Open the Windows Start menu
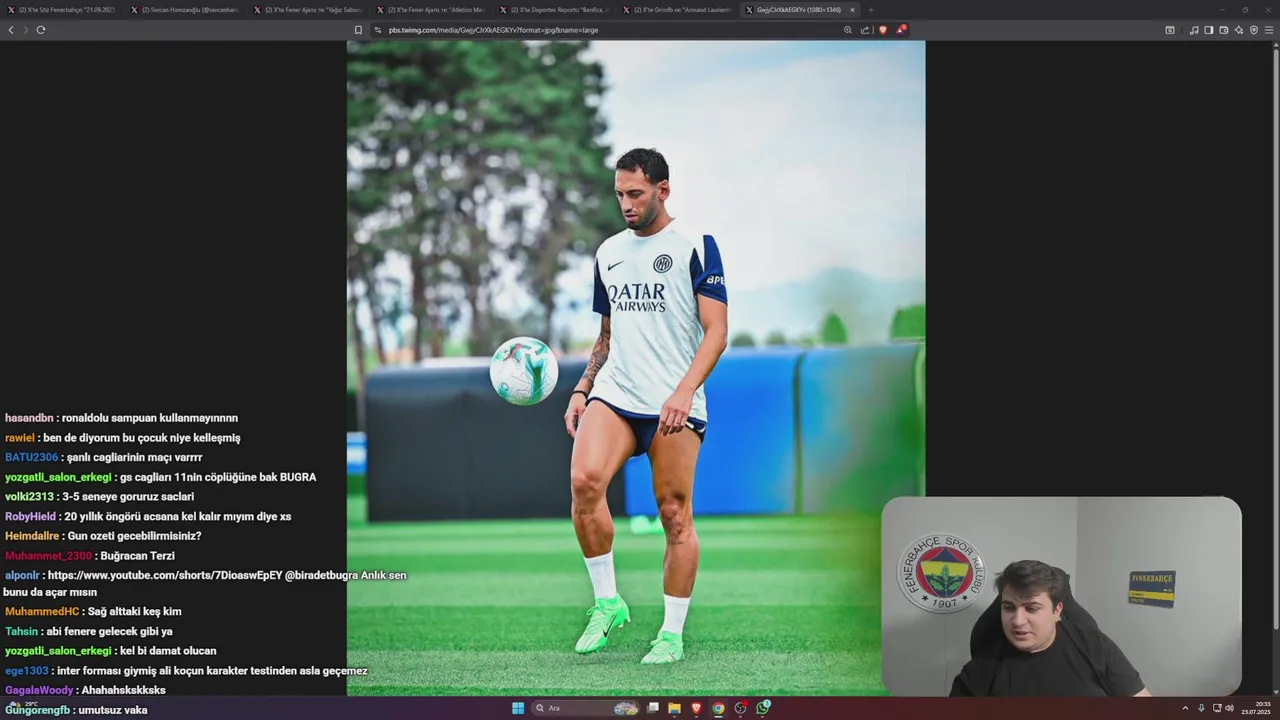The height and width of the screenshot is (720, 1280). click(x=518, y=708)
